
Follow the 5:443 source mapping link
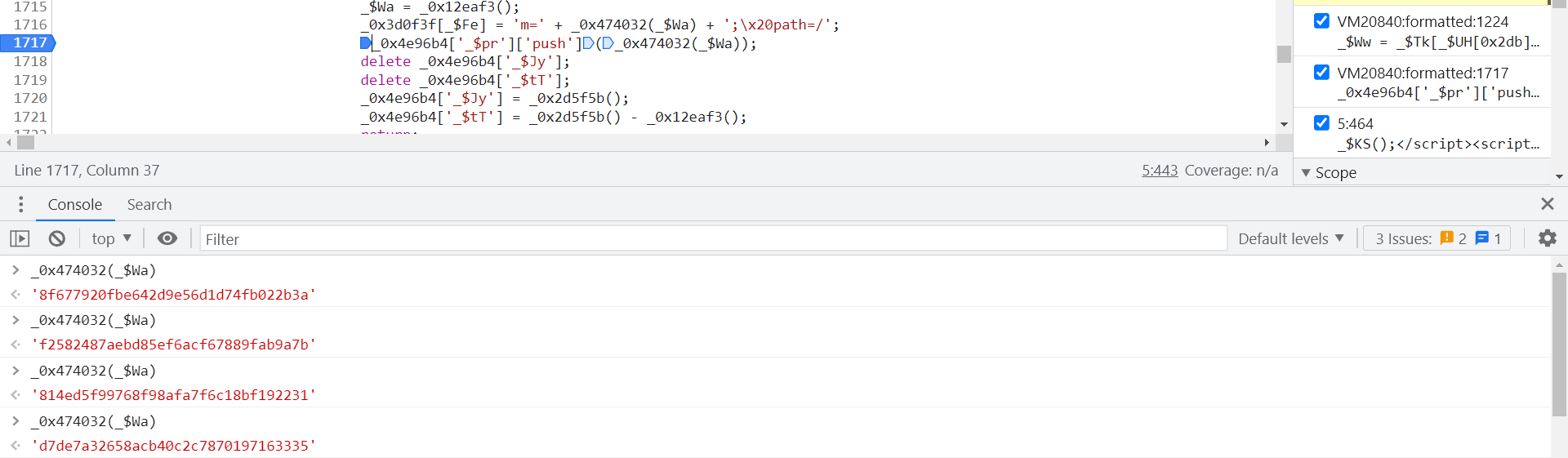[x=1160, y=170]
